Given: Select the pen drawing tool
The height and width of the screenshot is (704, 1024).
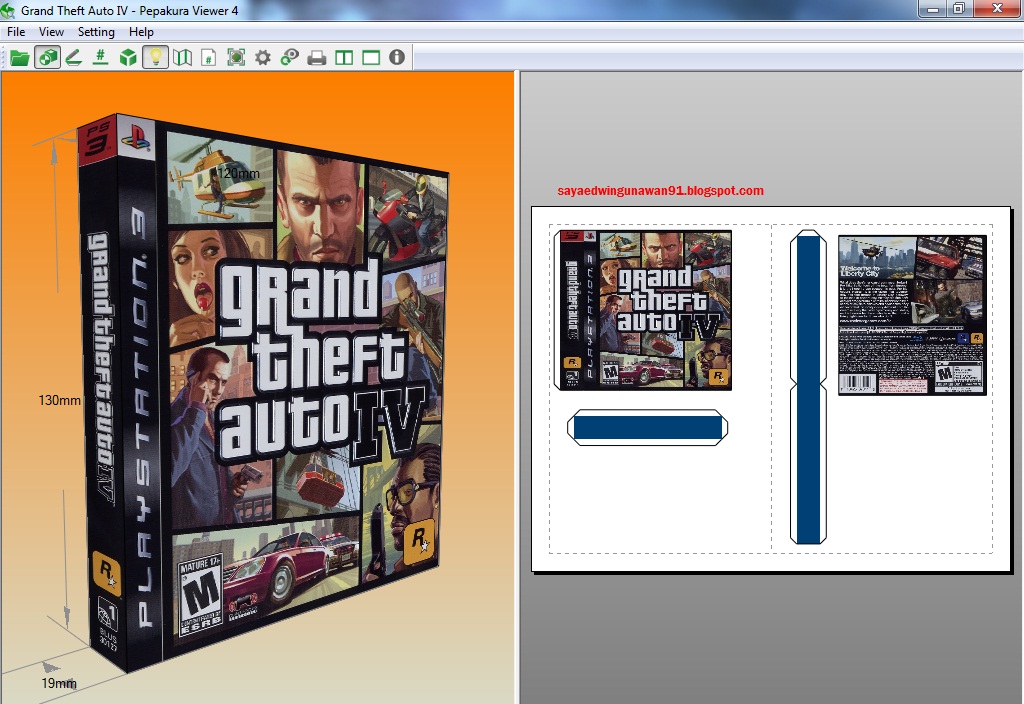Looking at the screenshot, I should [x=74, y=57].
